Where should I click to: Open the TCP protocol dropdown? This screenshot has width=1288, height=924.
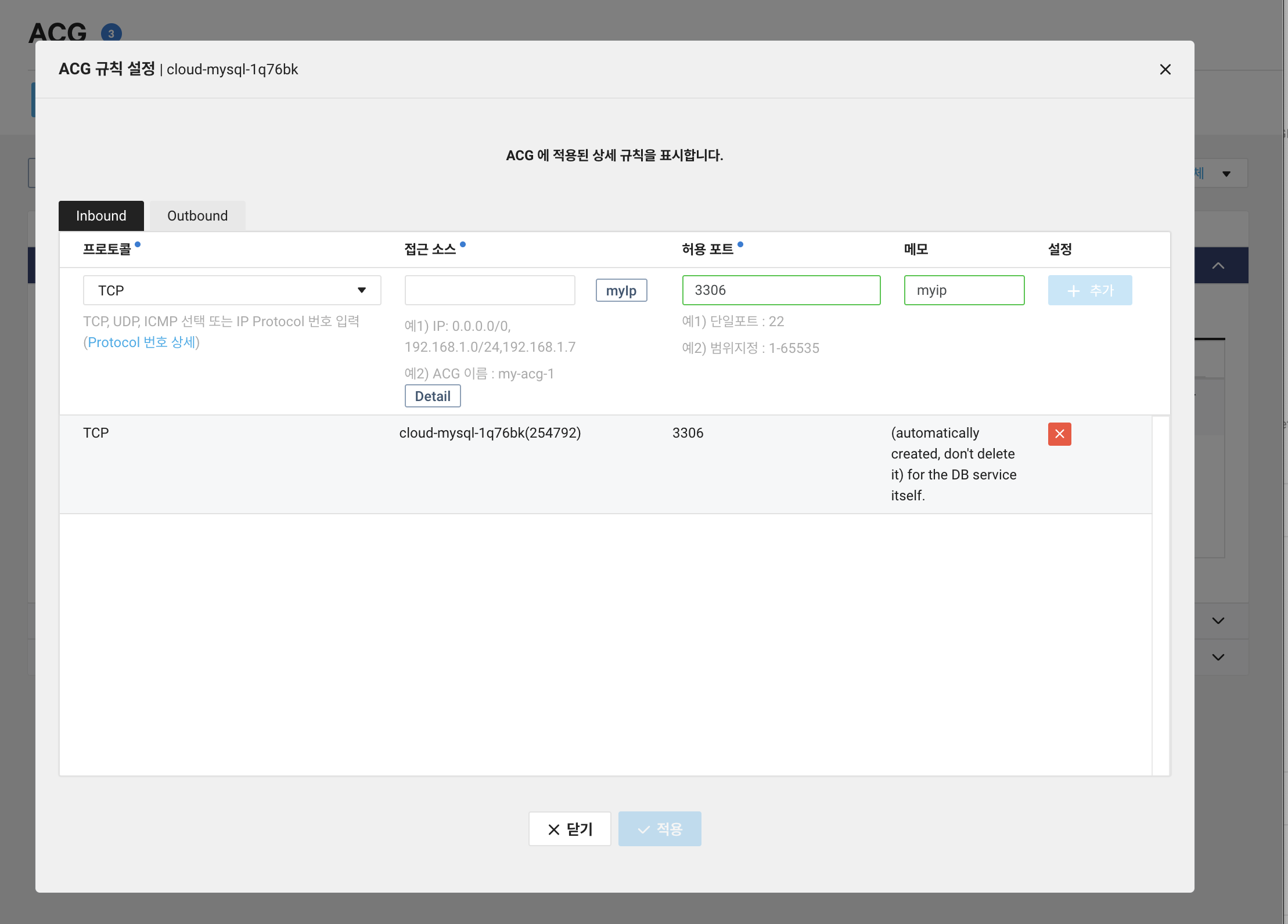[x=232, y=290]
